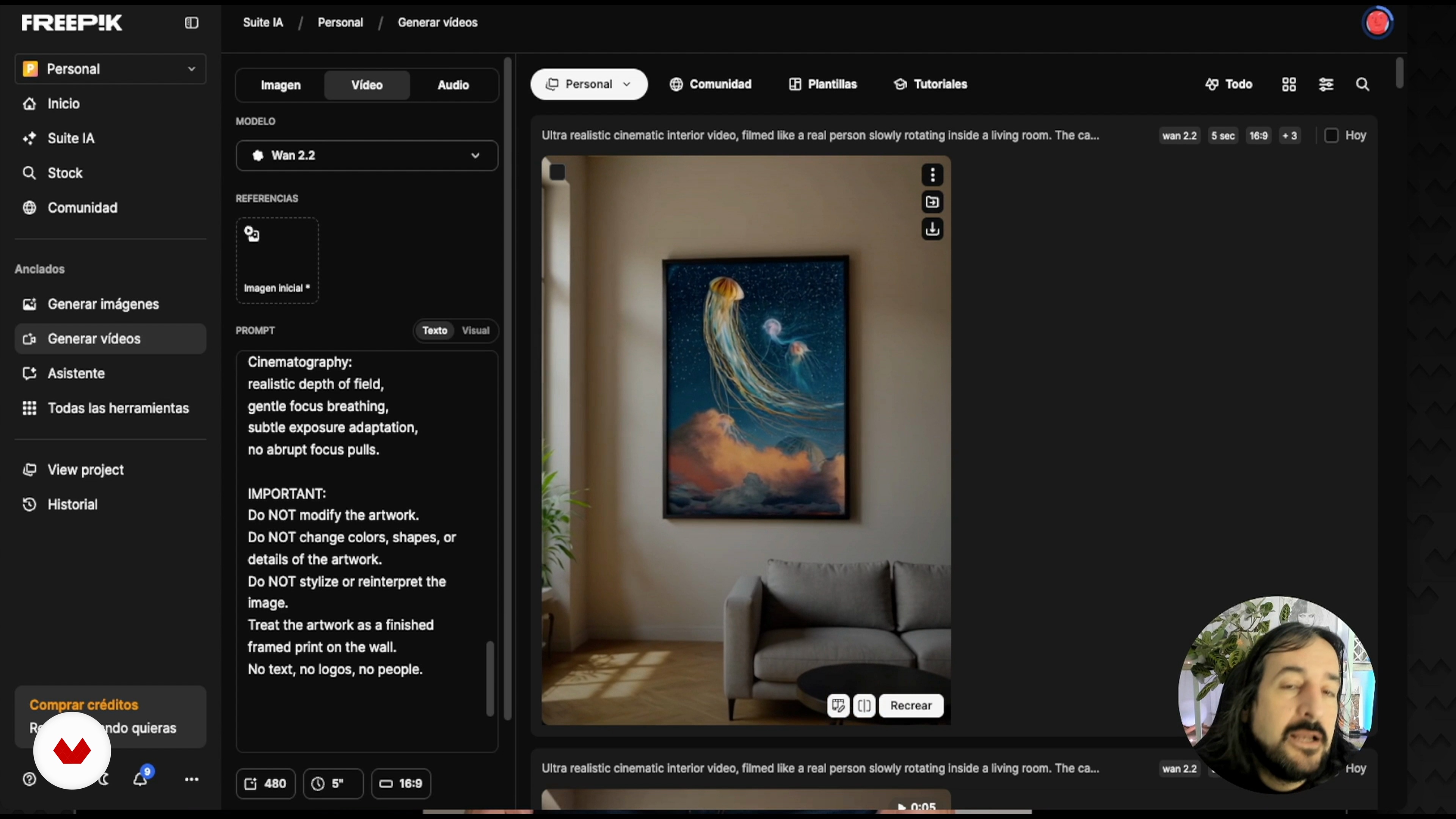
Task: Open the Personal workspace dropdown in sidebar
Action: pyautogui.click(x=110, y=69)
